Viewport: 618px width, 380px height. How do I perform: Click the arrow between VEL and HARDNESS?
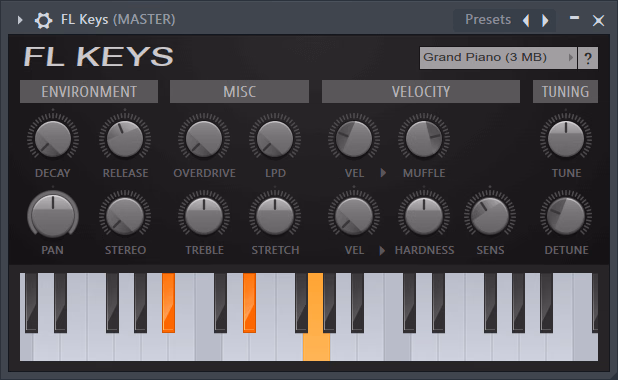click(382, 250)
